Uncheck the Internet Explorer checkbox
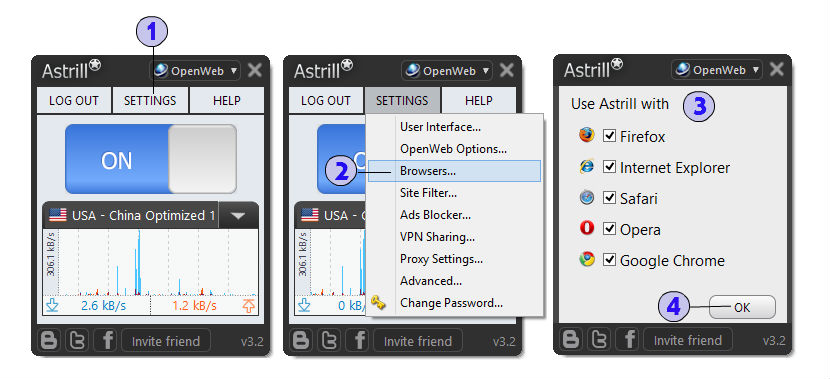Image resolution: width=830 pixels, height=379 pixels. (610, 167)
